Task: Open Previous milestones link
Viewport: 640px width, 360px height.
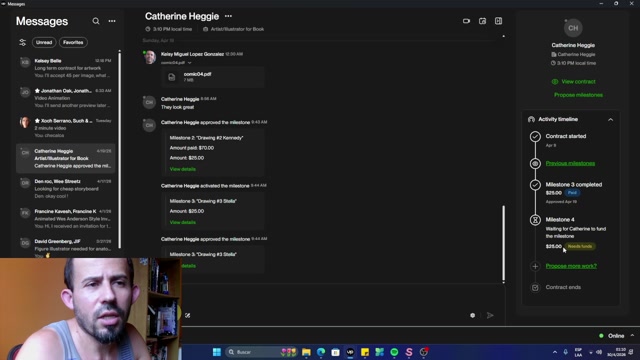Action: pyautogui.click(x=570, y=163)
